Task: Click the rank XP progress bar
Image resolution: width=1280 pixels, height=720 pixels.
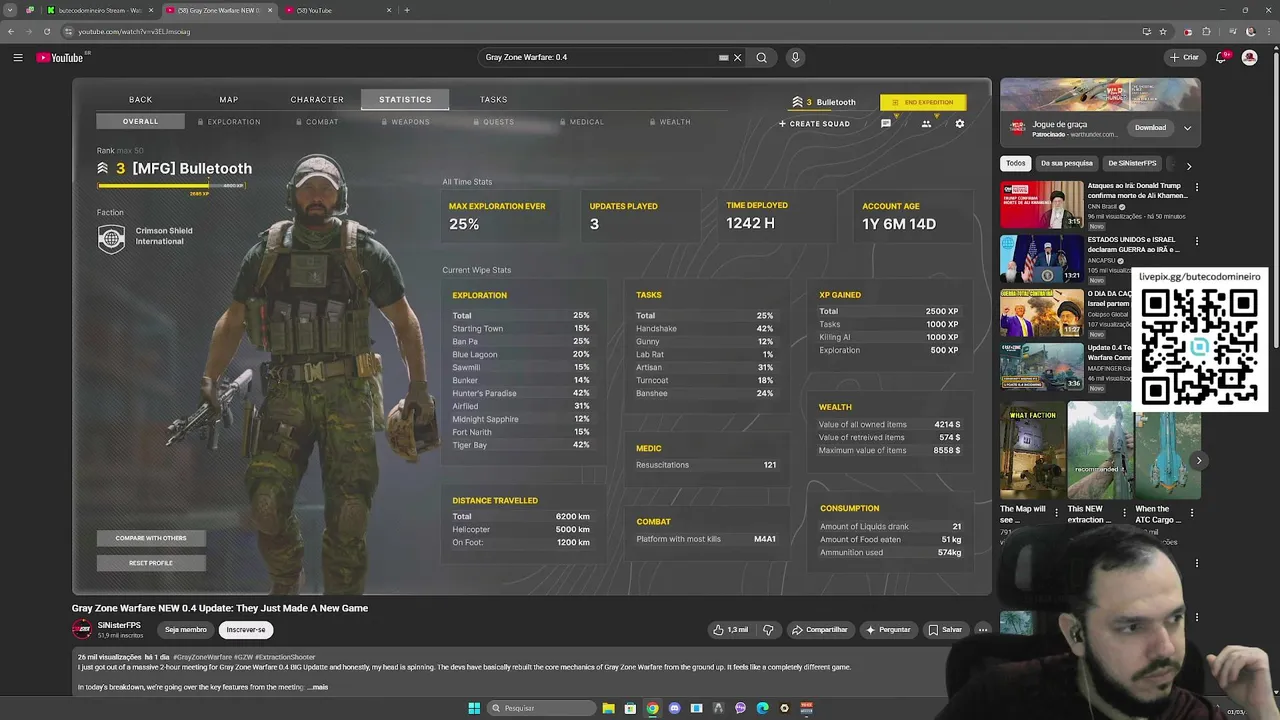Action: (171, 185)
